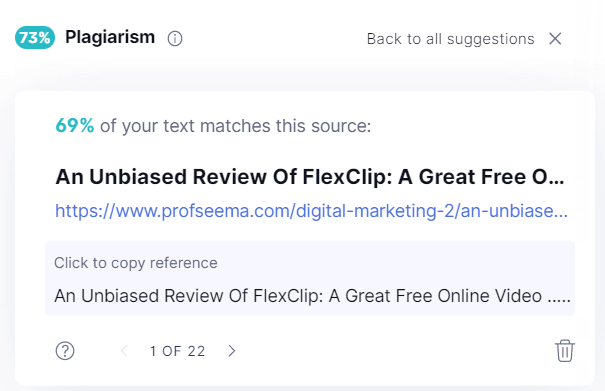Click to copy reference label

tap(135, 263)
